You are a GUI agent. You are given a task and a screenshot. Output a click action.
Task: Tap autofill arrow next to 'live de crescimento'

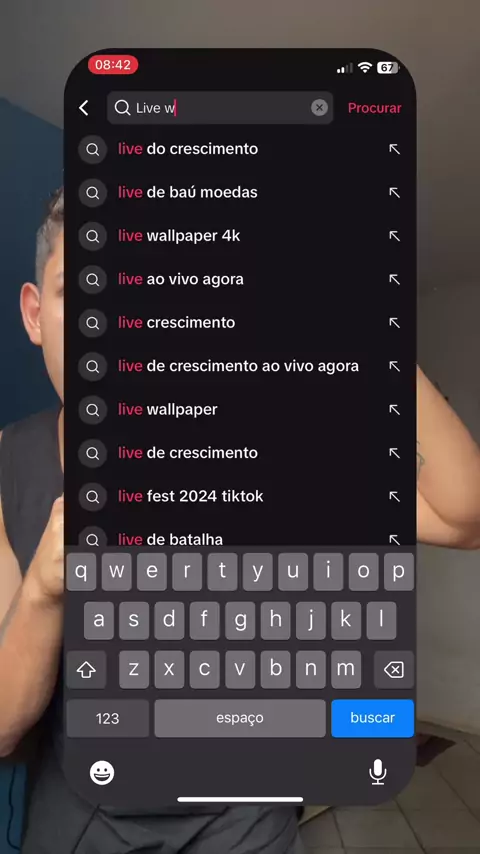pos(394,453)
